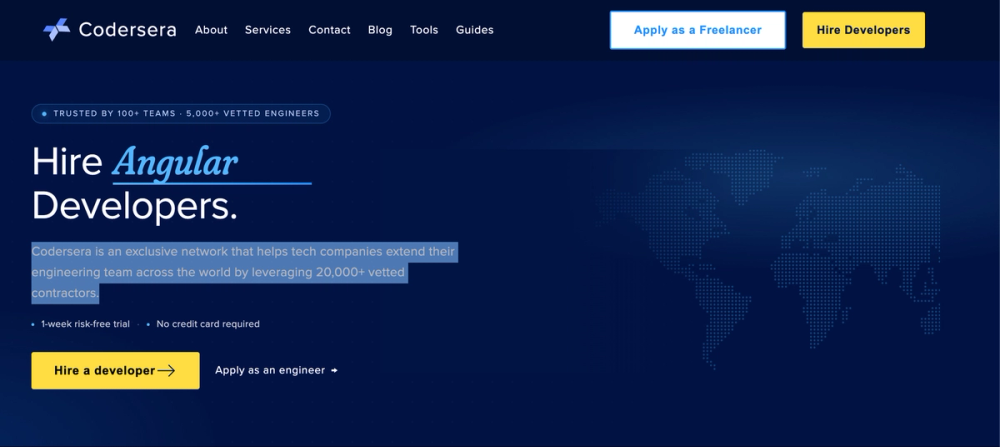Click the dotted world map graphic
1000x447 pixels.
coord(768,258)
